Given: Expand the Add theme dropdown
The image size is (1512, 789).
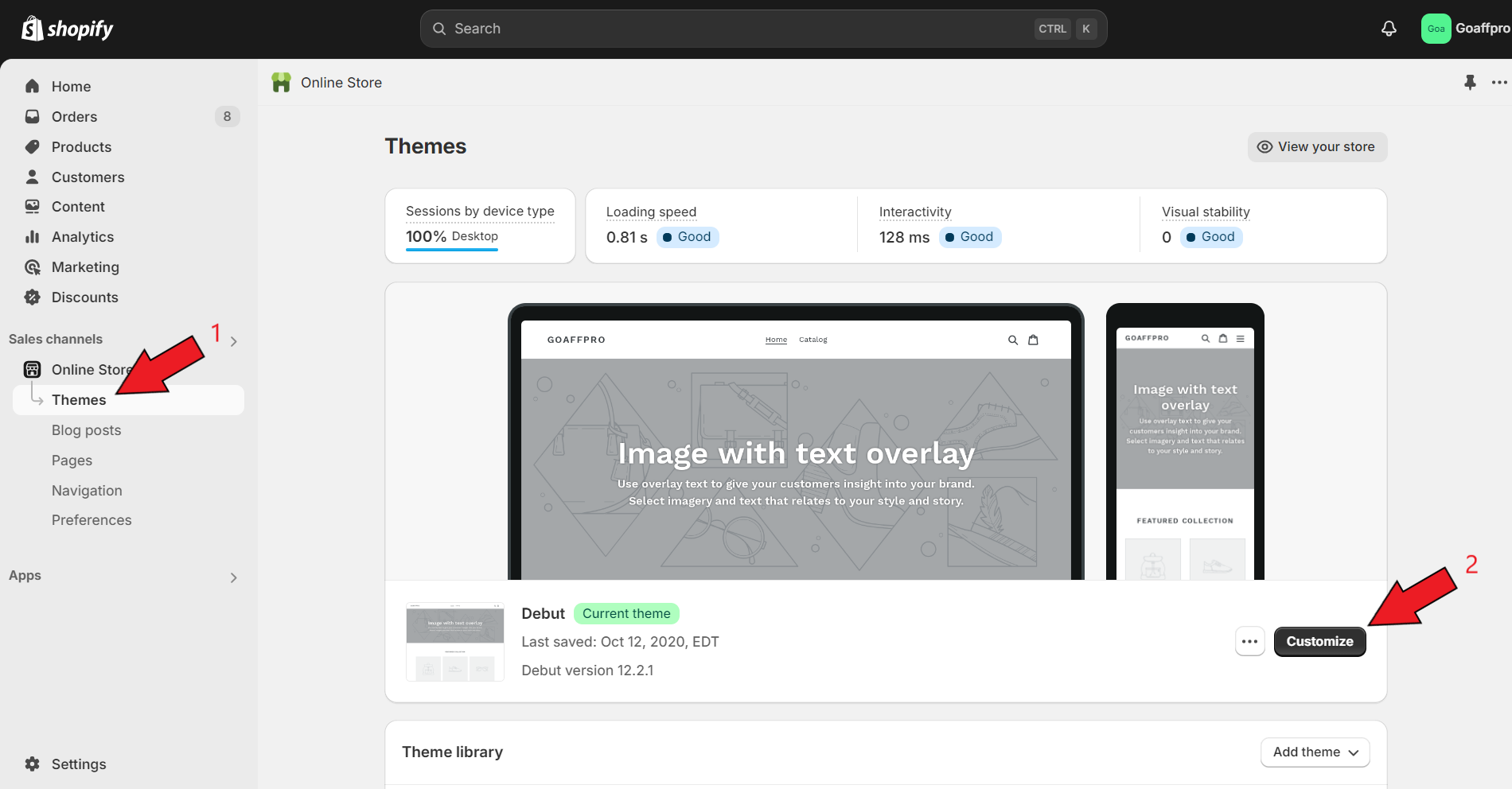Looking at the screenshot, I should point(1315,752).
